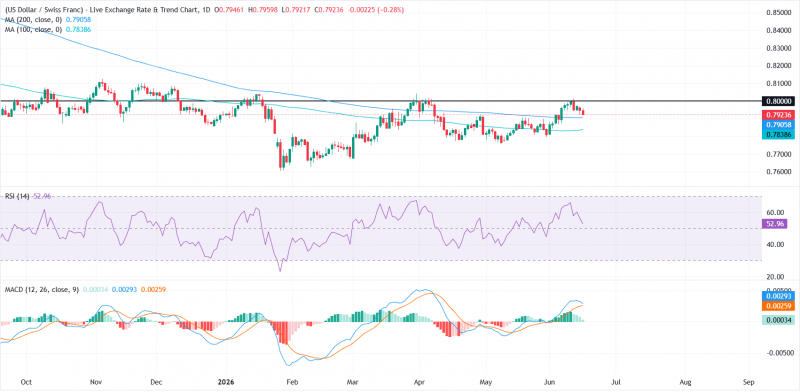Click the MACD (12, 26, close, 9) legend label
The width and height of the screenshot is (800, 392).
[x=41, y=289]
